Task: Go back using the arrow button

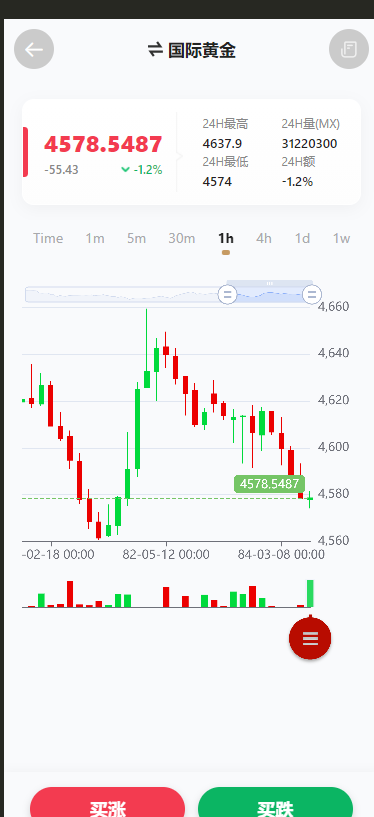Action: tap(34, 49)
